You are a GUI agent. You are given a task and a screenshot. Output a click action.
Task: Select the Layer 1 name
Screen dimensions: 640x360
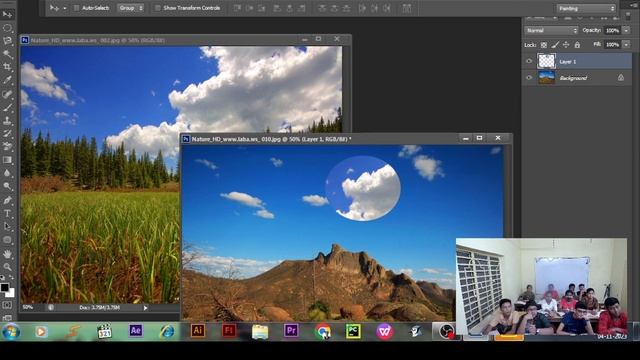tap(568, 62)
